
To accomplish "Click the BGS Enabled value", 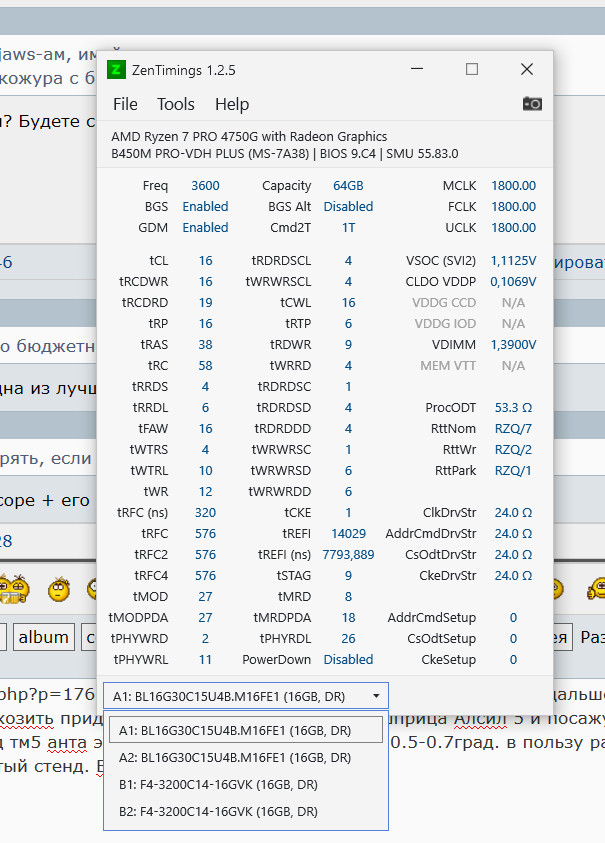I will point(205,206).
